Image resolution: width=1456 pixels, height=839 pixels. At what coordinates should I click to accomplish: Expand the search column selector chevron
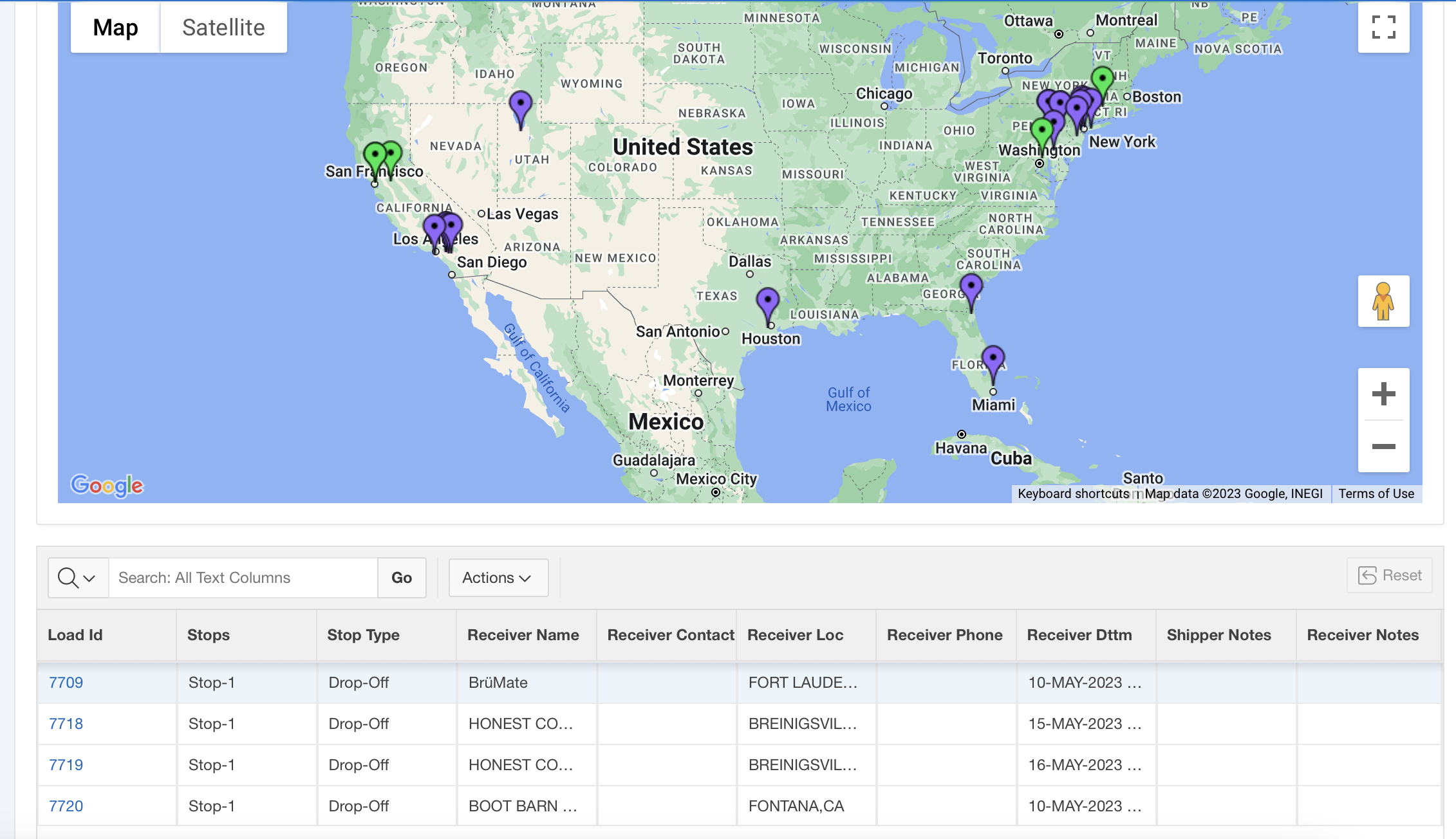pos(91,577)
